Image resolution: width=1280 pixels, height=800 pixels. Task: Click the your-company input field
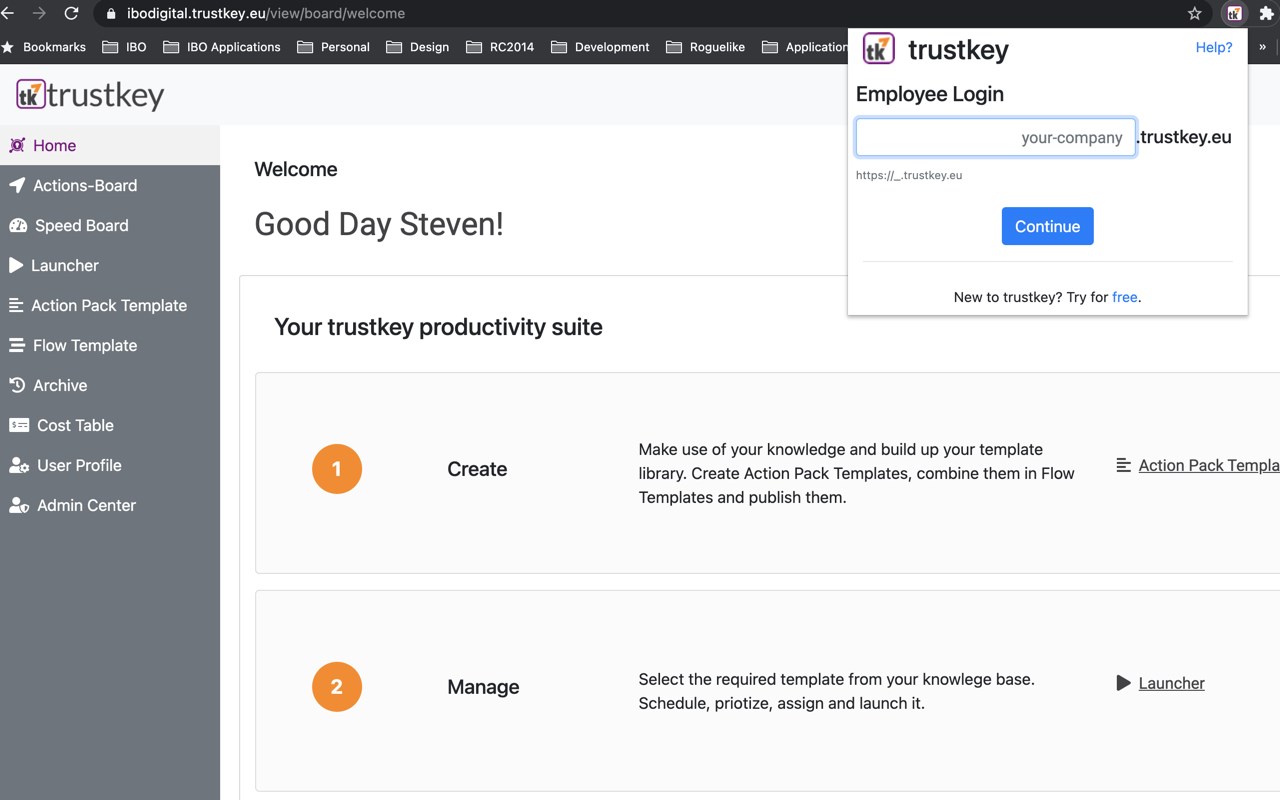pyautogui.click(x=995, y=137)
